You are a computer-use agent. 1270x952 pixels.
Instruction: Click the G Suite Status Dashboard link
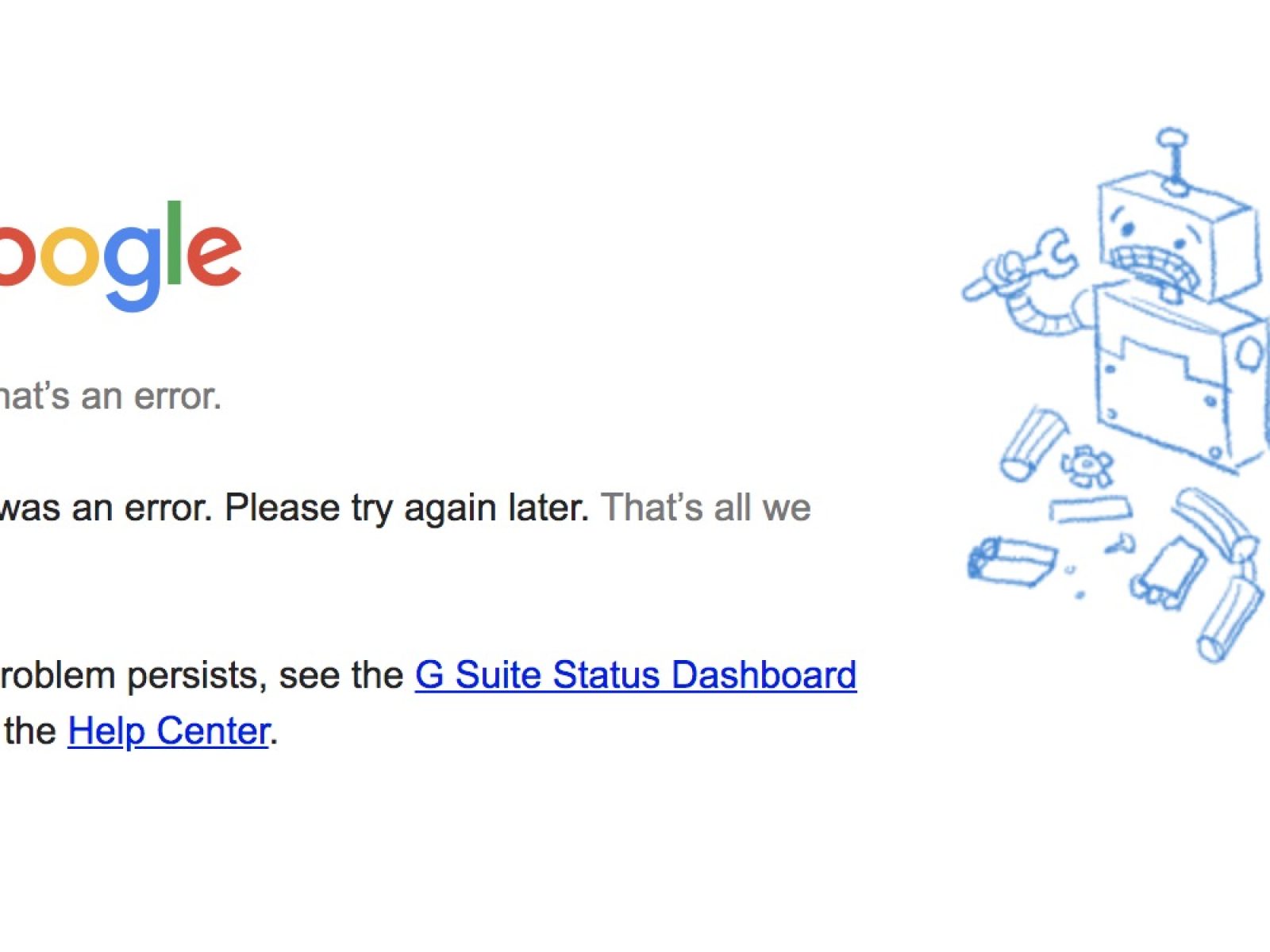(635, 676)
